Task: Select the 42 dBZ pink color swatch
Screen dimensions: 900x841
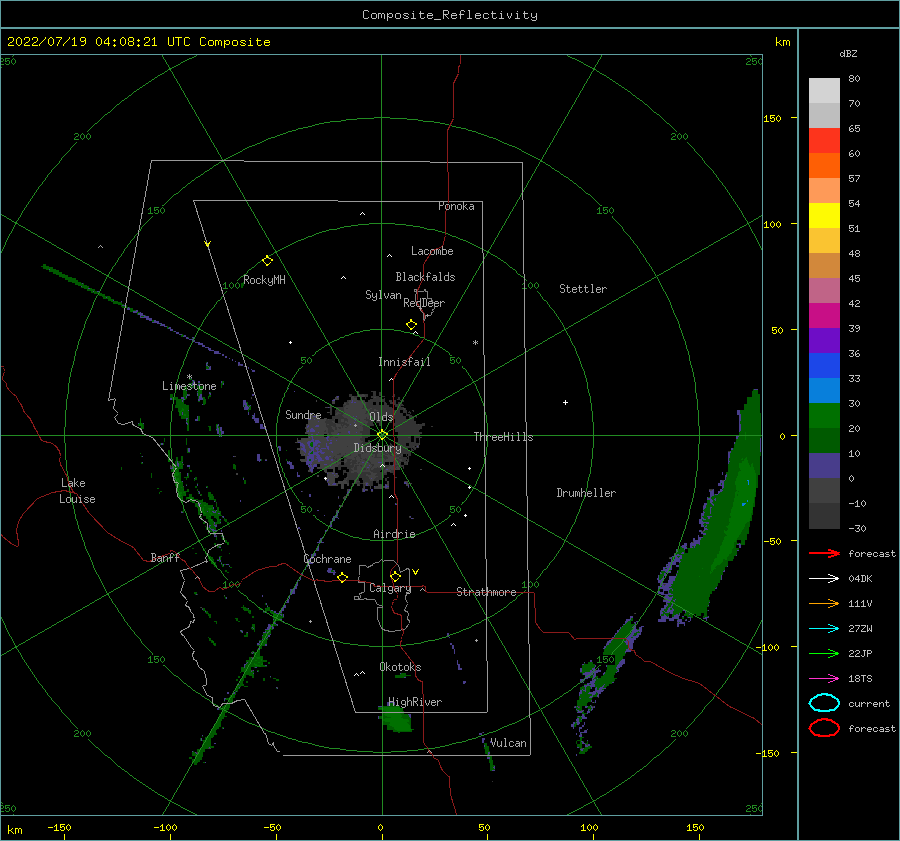Action: tap(824, 290)
